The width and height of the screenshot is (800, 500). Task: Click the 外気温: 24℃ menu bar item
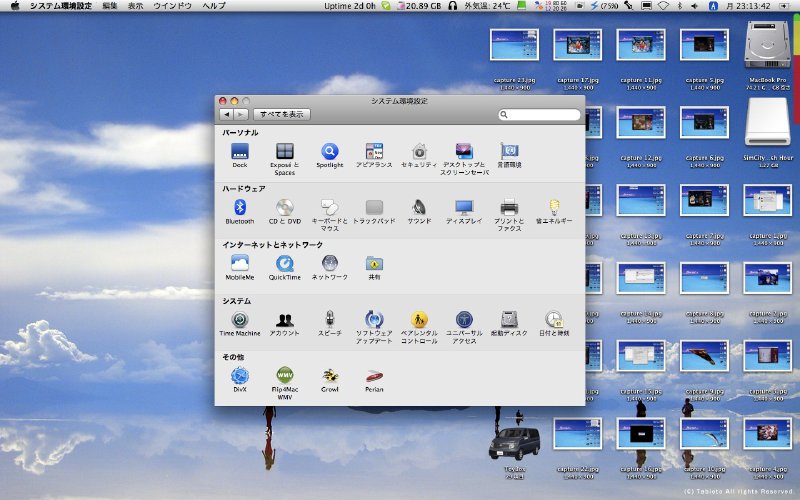click(487, 6)
